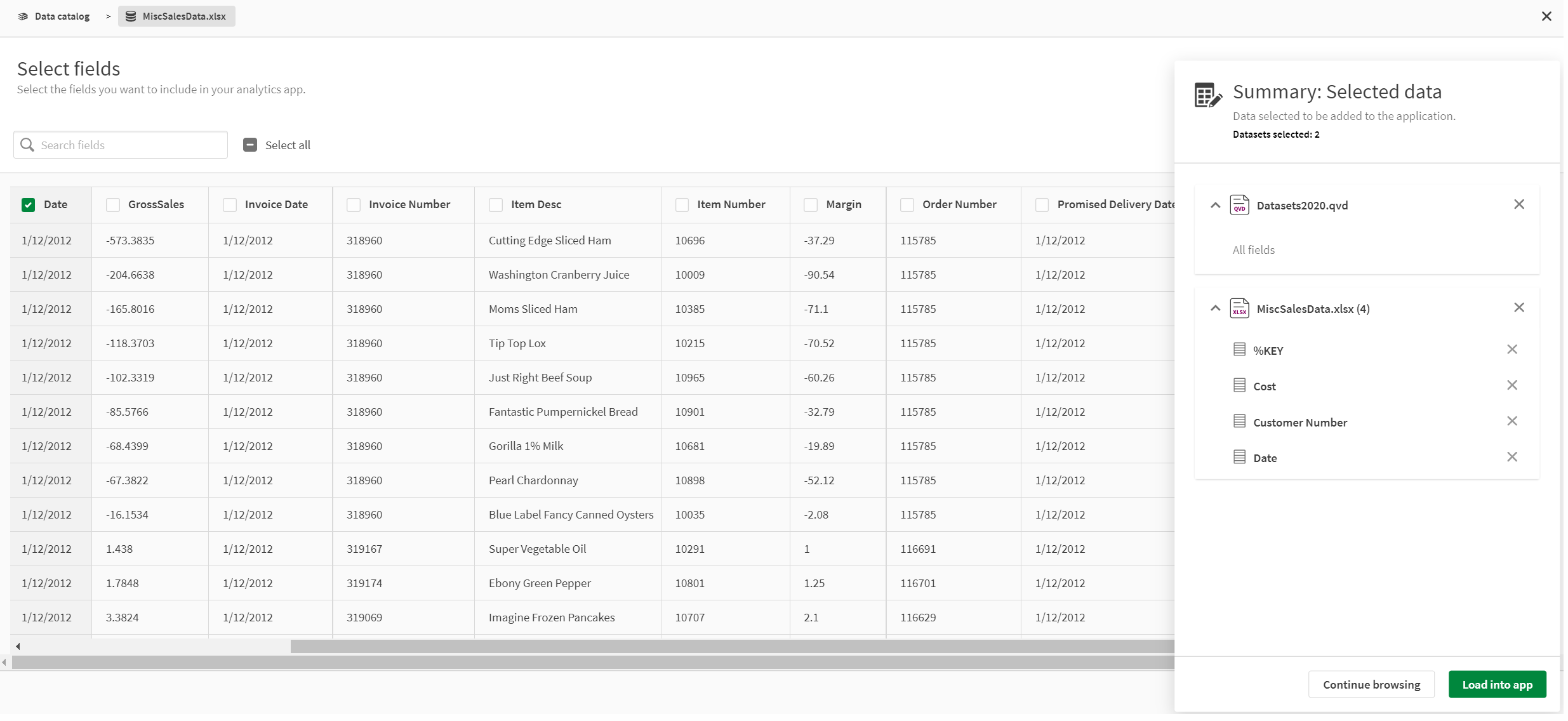
Task: Toggle the Date checkbox in field list
Action: coord(28,204)
